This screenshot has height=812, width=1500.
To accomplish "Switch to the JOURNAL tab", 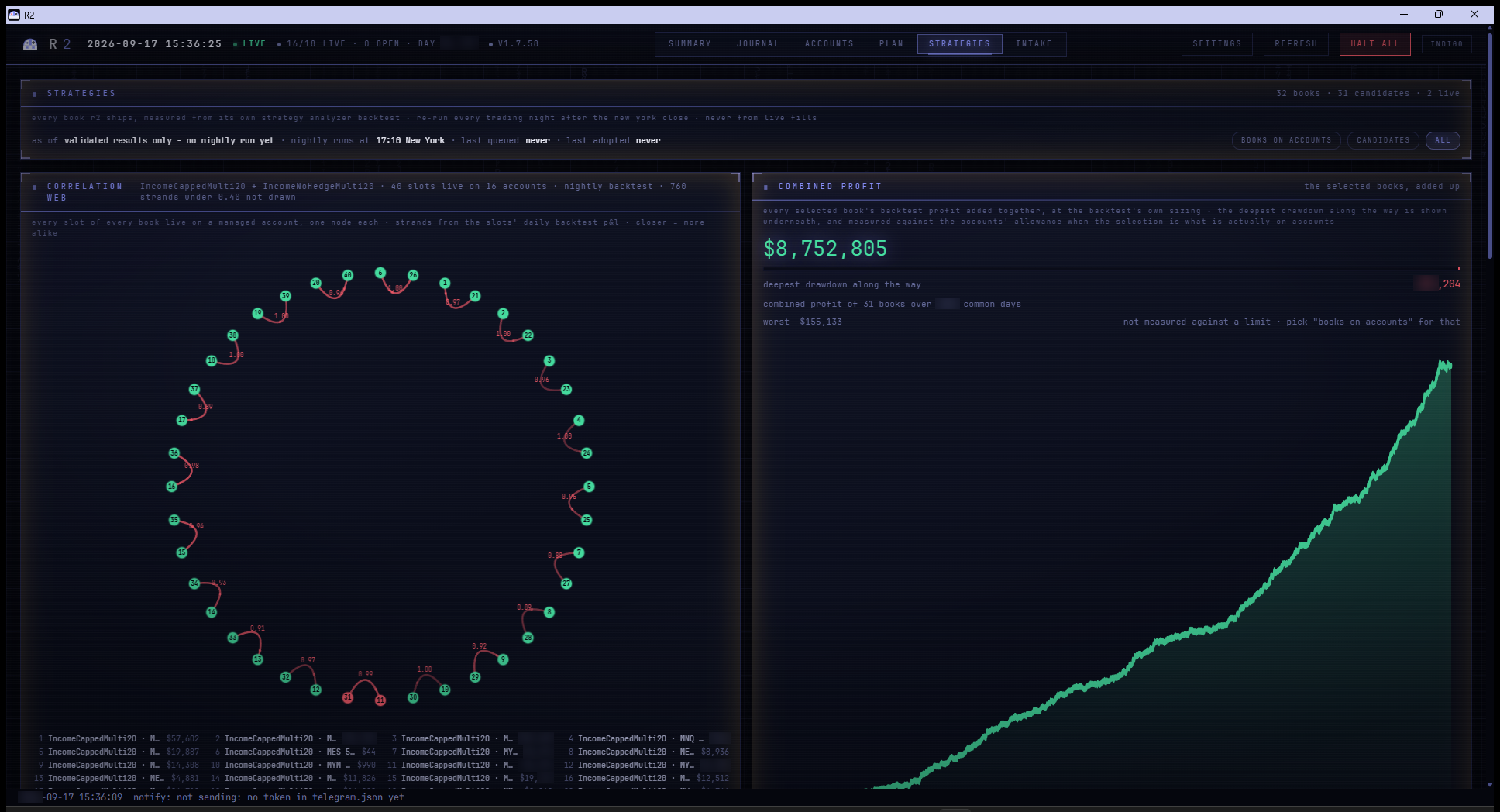I will [x=758, y=44].
